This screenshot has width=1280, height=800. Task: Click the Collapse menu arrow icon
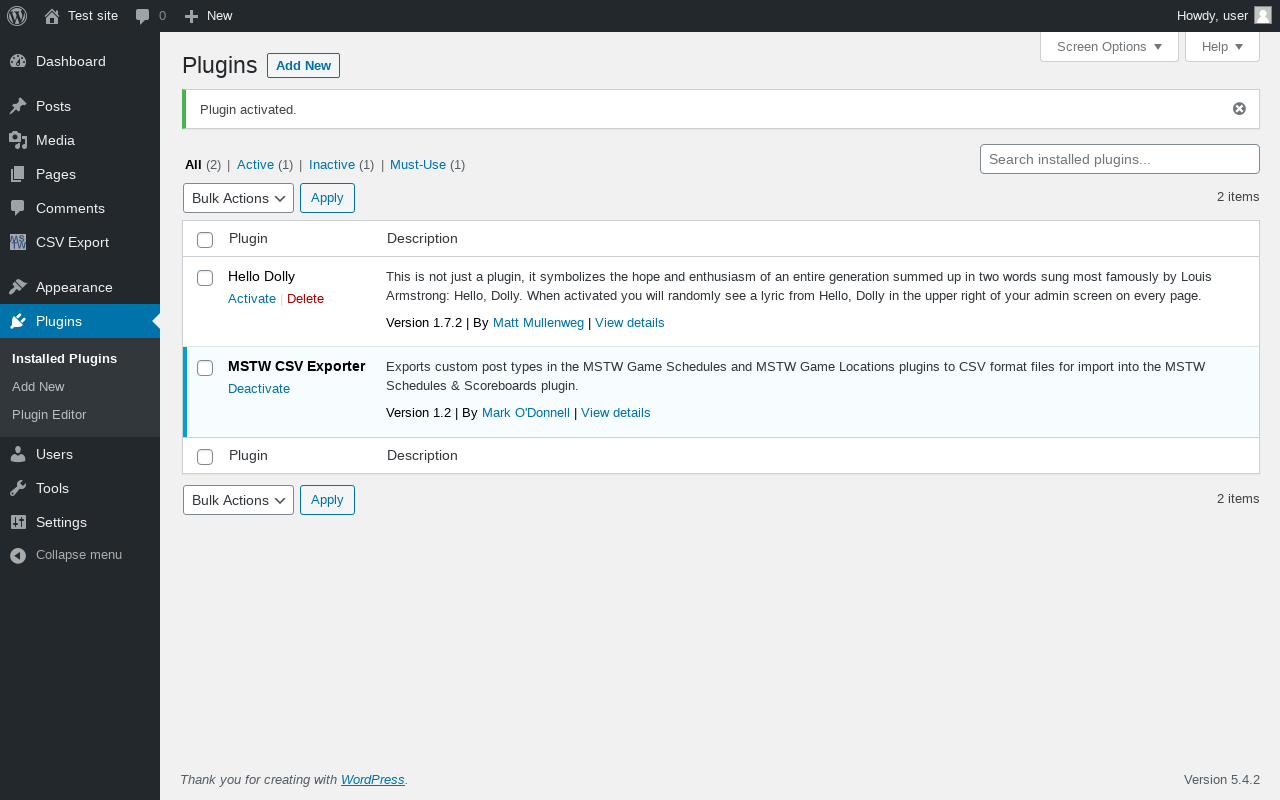[18, 555]
